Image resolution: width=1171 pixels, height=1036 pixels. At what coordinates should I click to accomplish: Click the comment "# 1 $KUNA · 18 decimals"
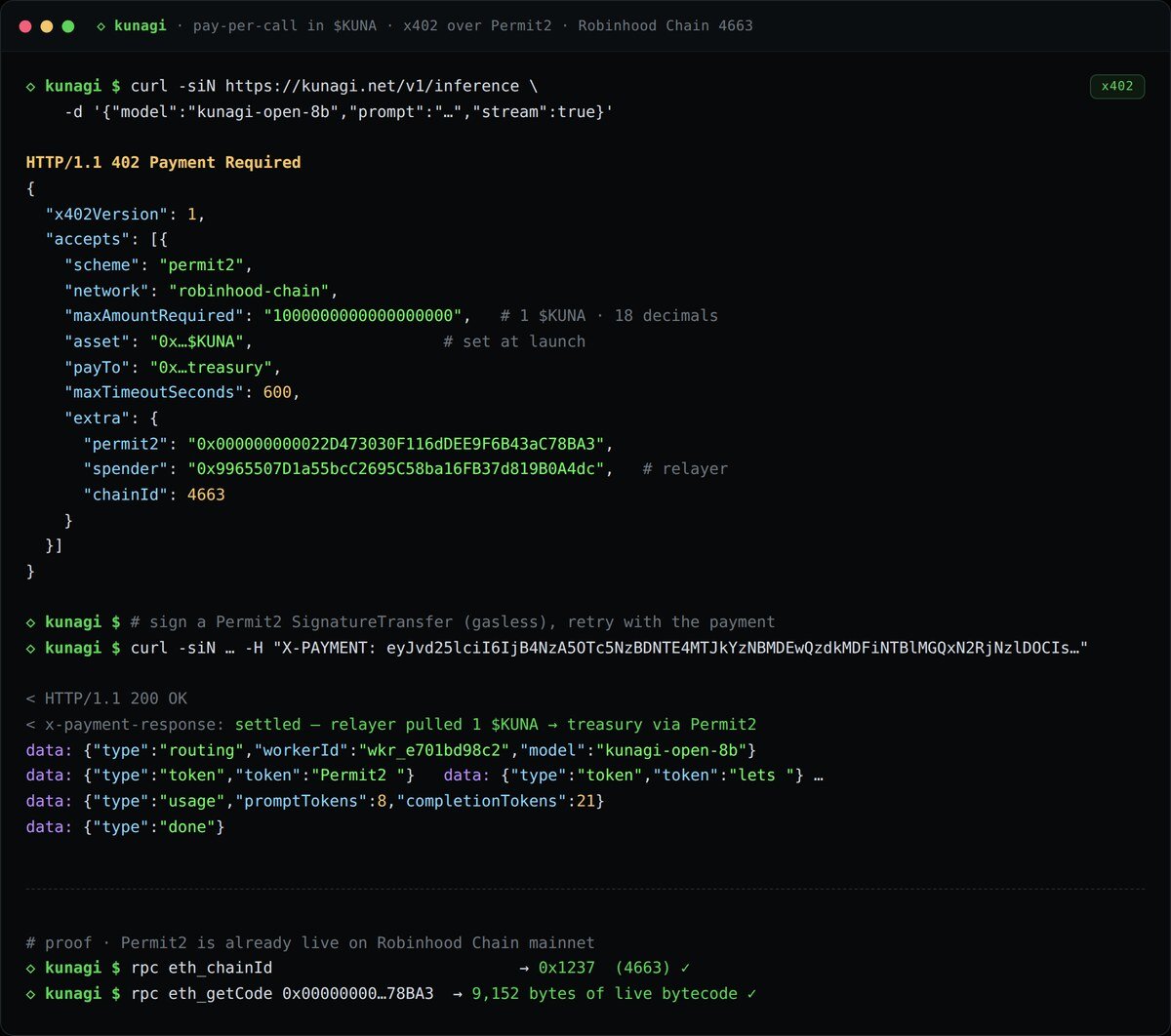pyautogui.click(x=609, y=316)
